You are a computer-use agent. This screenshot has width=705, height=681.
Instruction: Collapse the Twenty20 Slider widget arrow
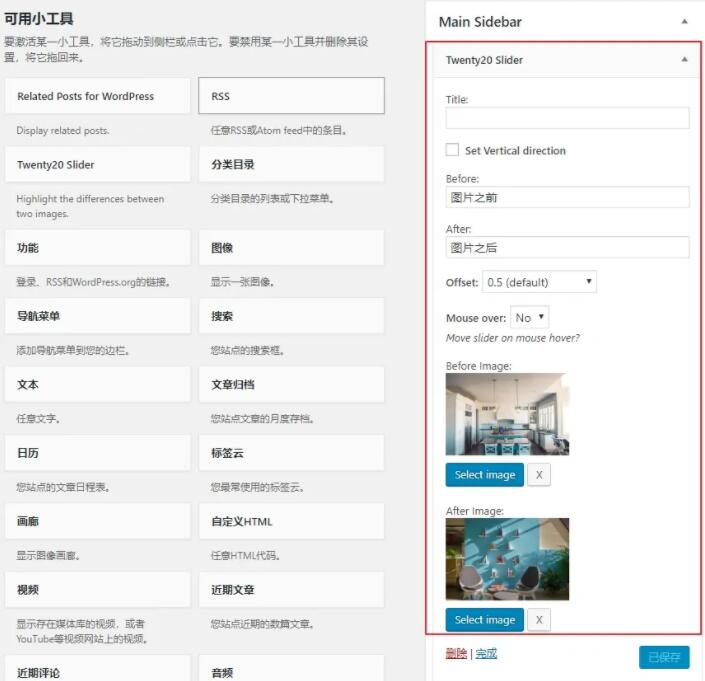pos(684,59)
